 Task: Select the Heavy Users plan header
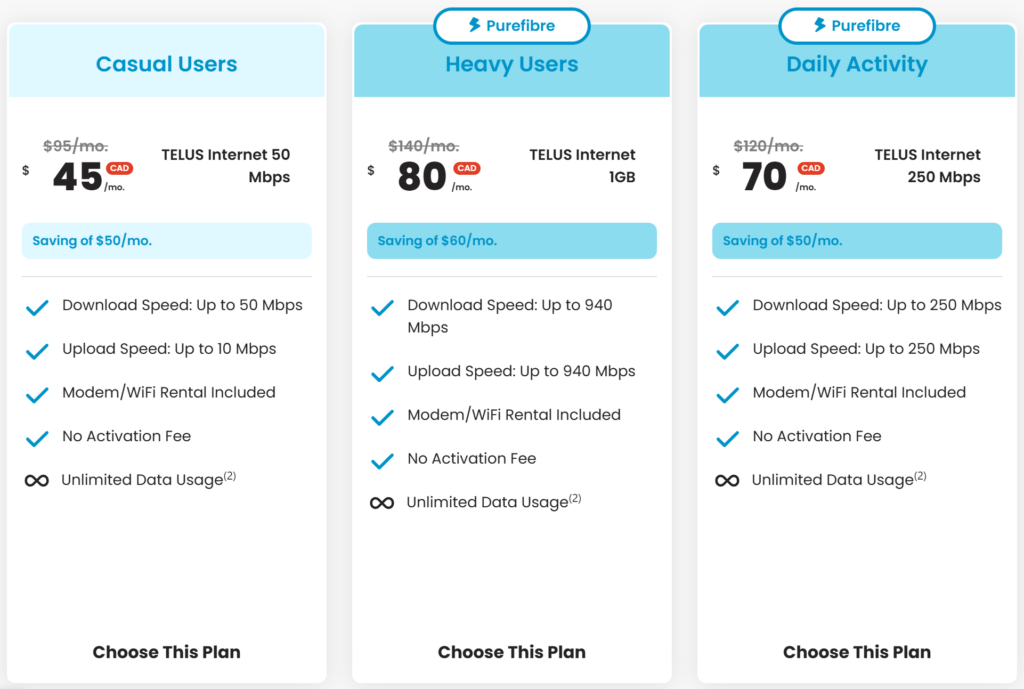[x=511, y=63]
